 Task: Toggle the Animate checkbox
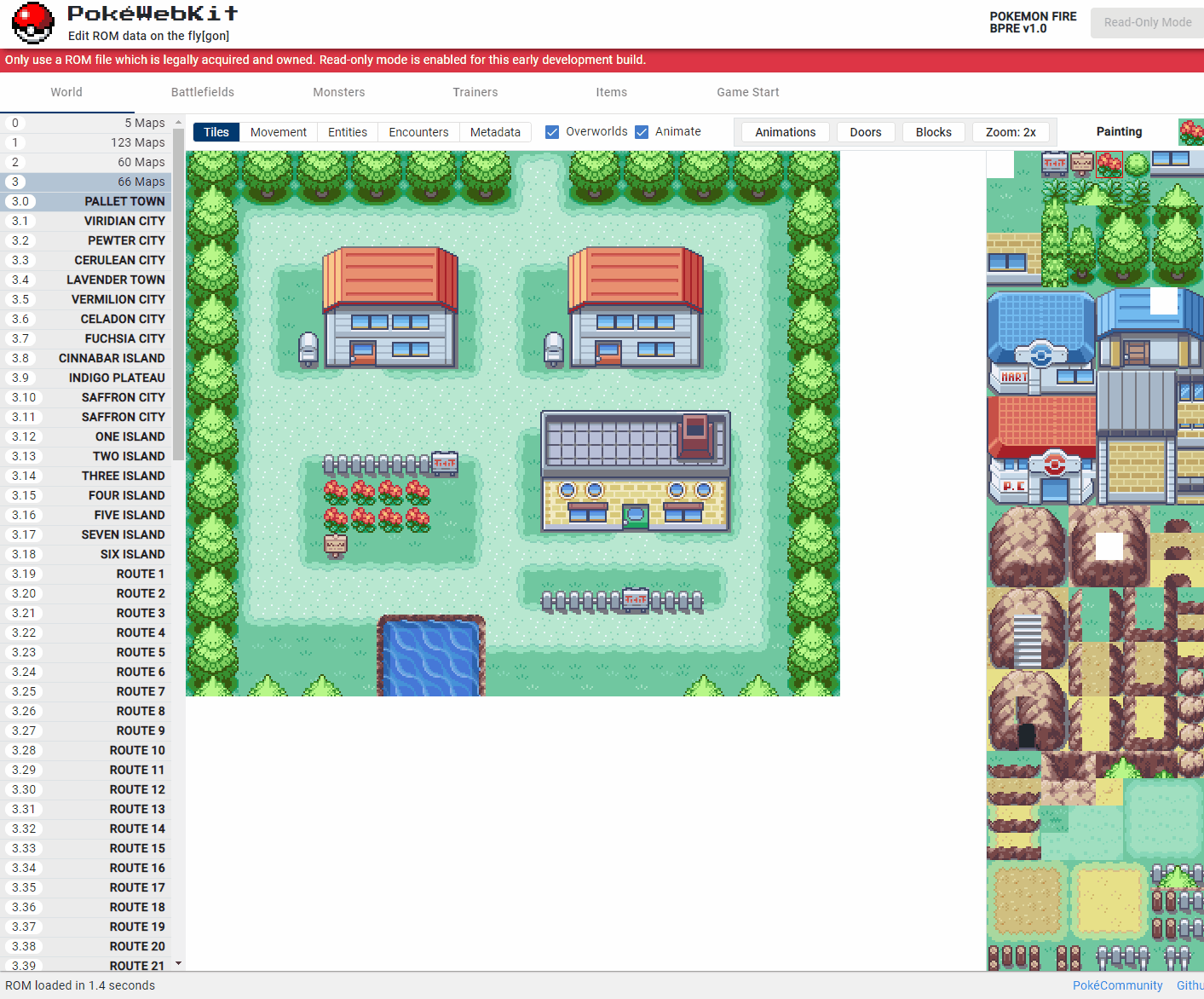click(642, 132)
